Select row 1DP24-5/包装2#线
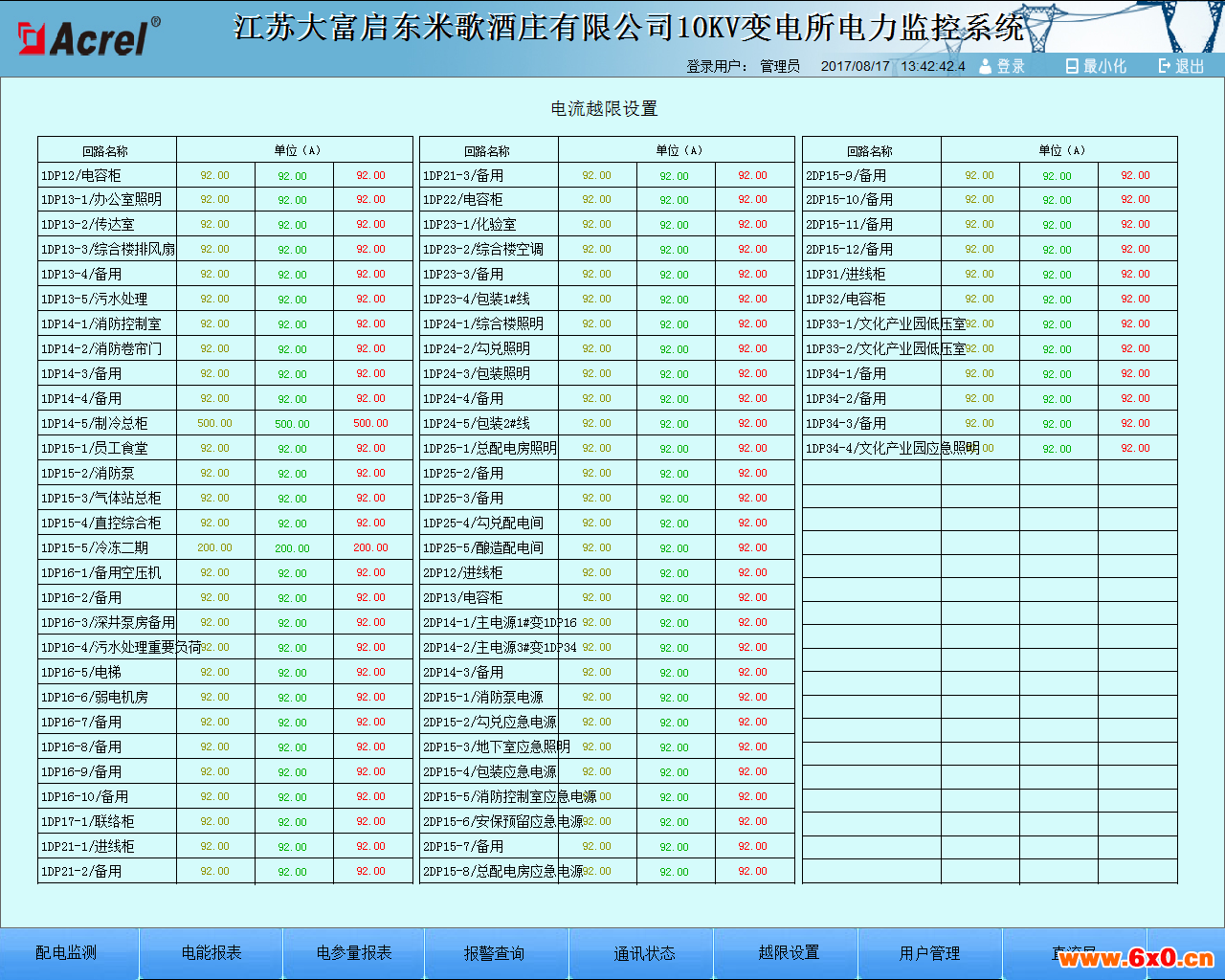 click(607, 424)
